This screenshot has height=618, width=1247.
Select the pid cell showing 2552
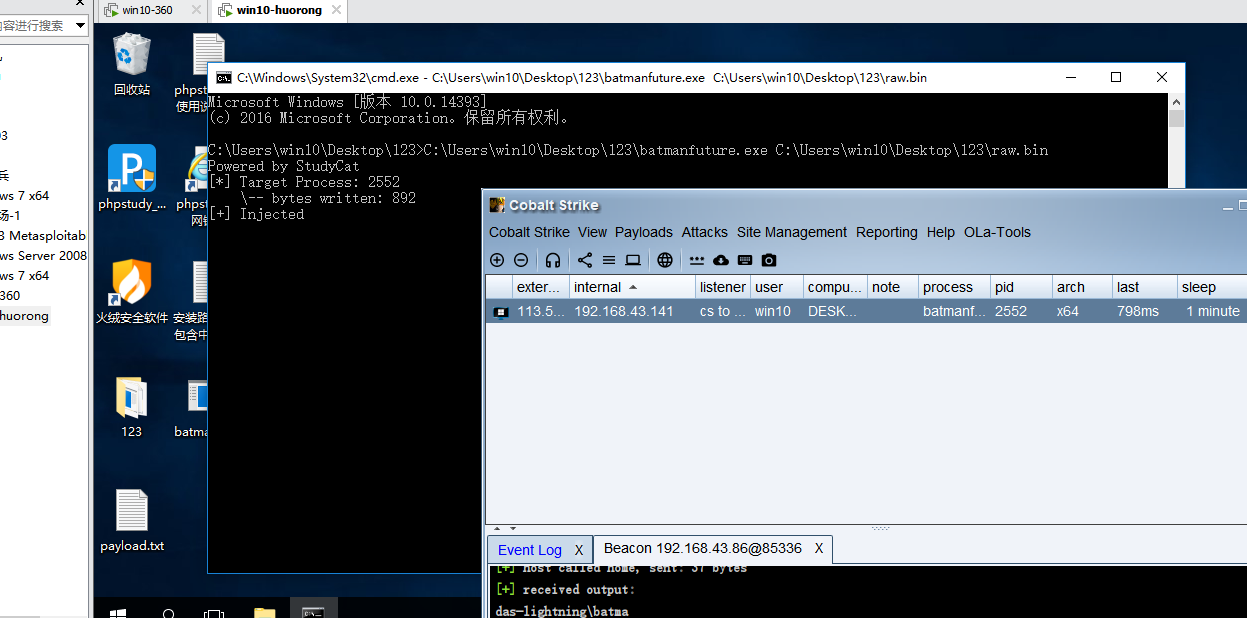click(x=1021, y=312)
